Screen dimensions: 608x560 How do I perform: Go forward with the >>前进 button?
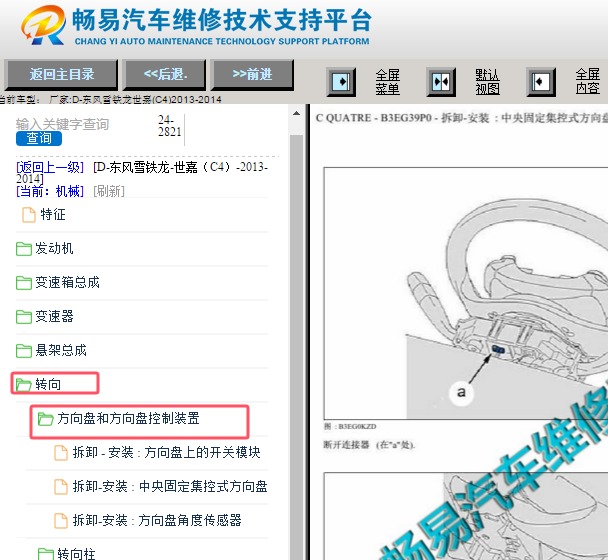(x=252, y=74)
